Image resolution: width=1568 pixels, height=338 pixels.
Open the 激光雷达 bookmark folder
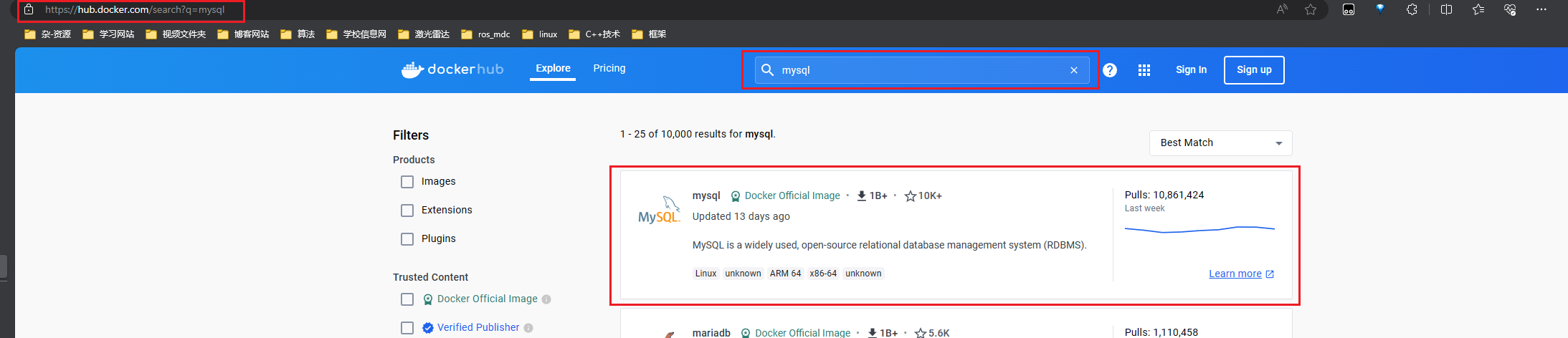pos(424,34)
